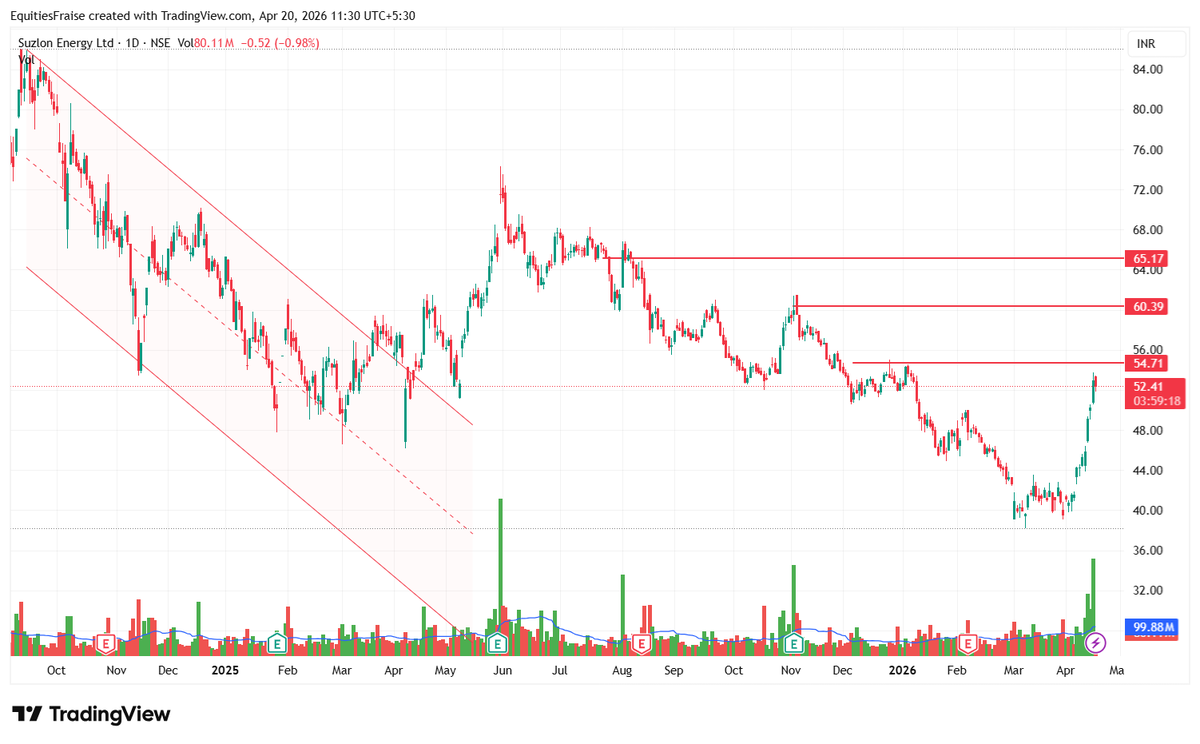Click the 76.00 price axis label
Image resolution: width=1200 pixels, height=744 pixels.
click(1148, 150)
